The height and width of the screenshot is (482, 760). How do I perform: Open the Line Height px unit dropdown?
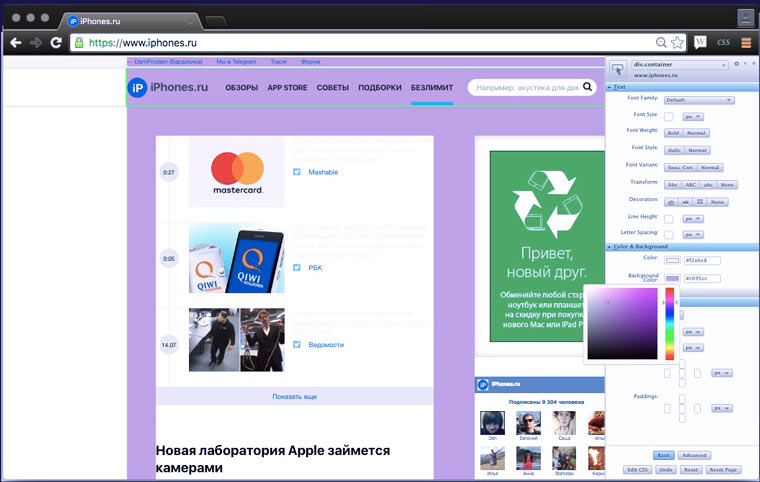[x=693, y=219]
